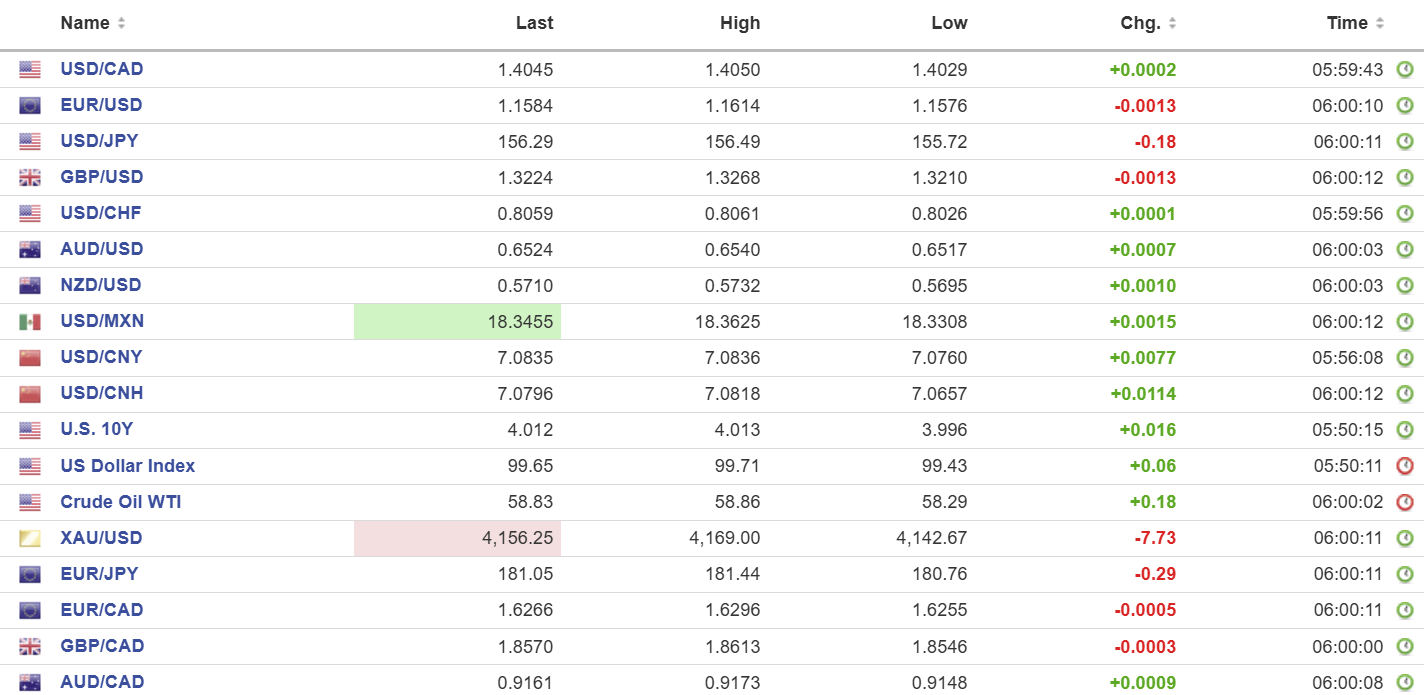1424x695 pixels.
Task: Click the Last column header
Action: [534, 23]
